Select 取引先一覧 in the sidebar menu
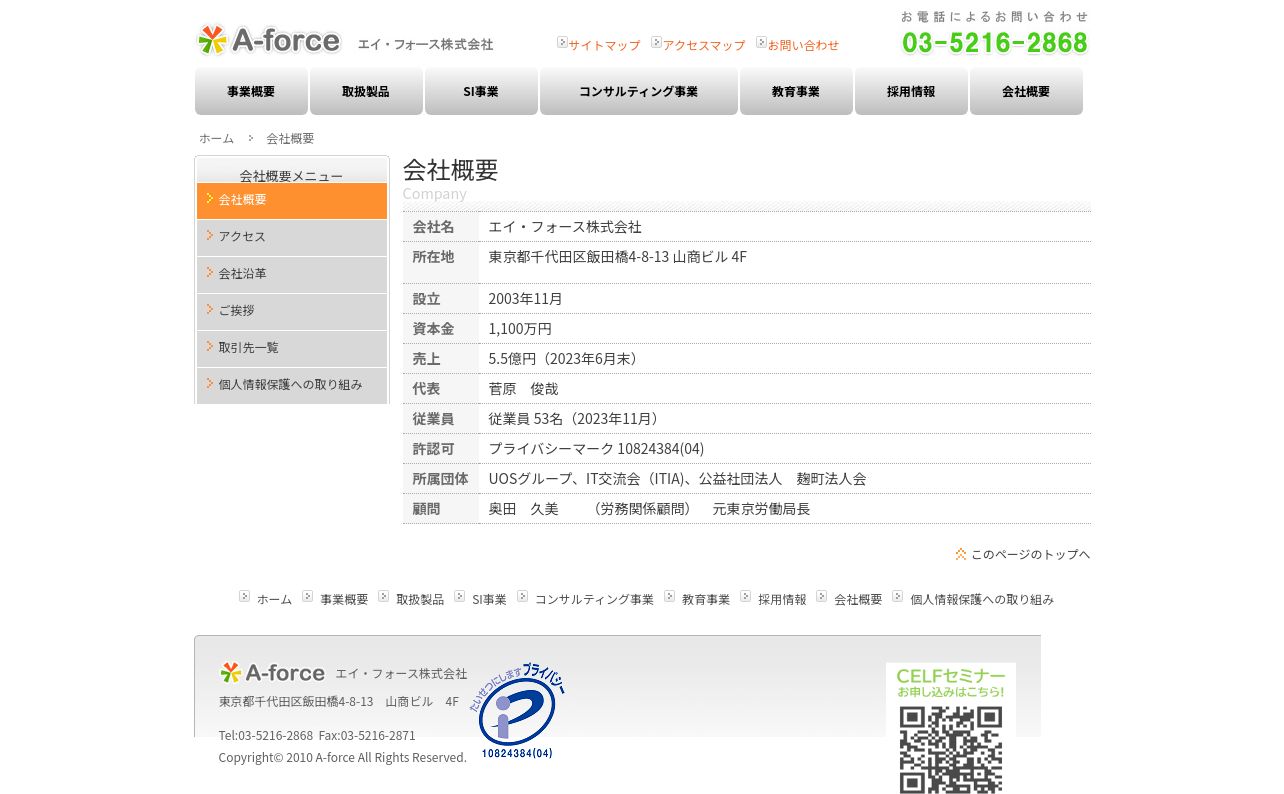This screenshot has height=794, width=1284. tap(292, 348)
